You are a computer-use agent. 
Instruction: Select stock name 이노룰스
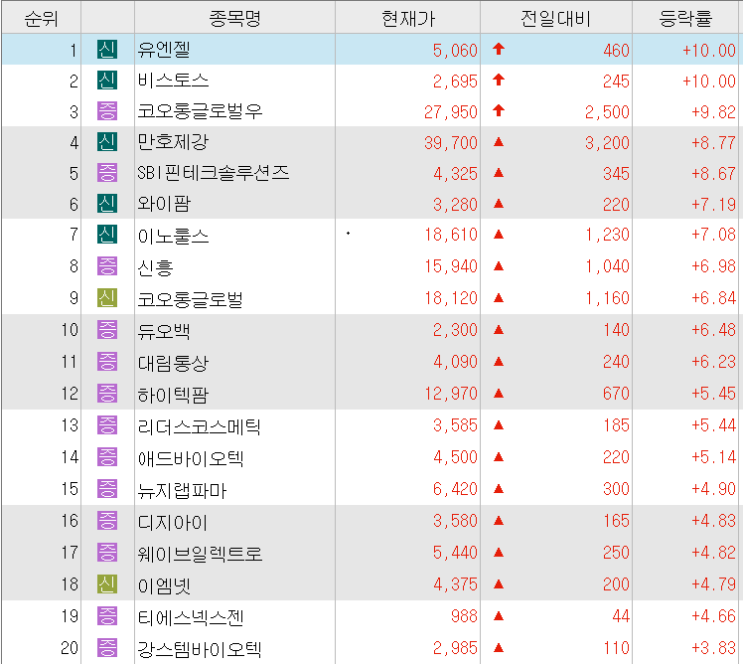point(173,235)
